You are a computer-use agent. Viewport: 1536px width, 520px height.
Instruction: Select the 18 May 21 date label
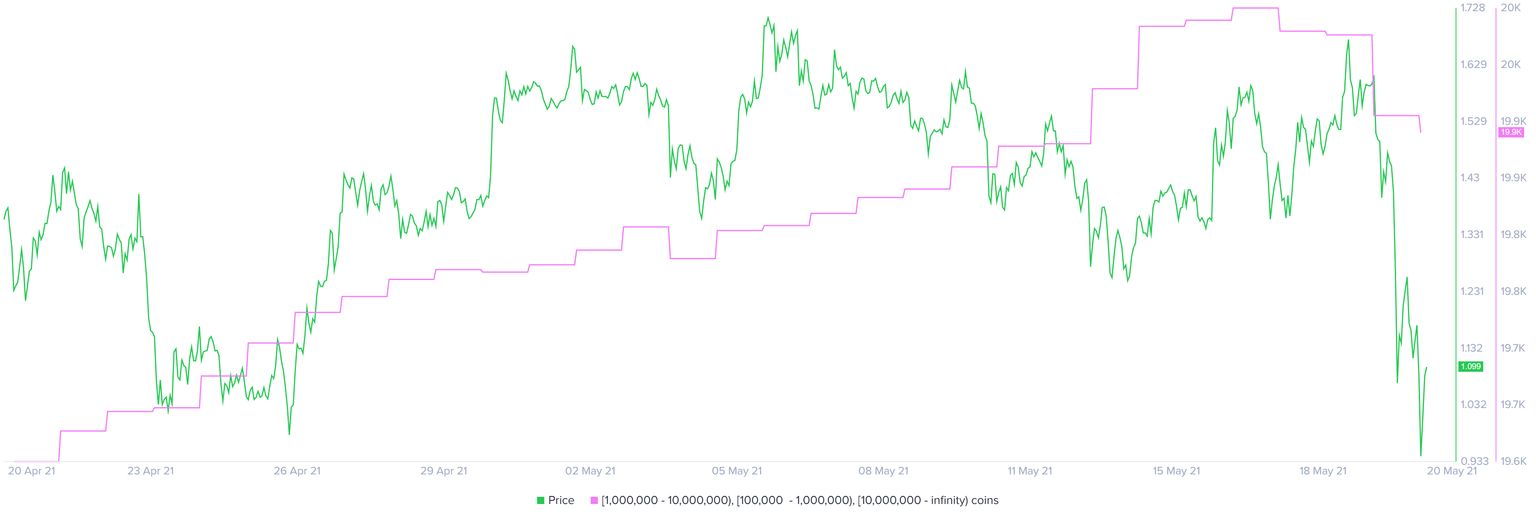[x=1324, y=470]
